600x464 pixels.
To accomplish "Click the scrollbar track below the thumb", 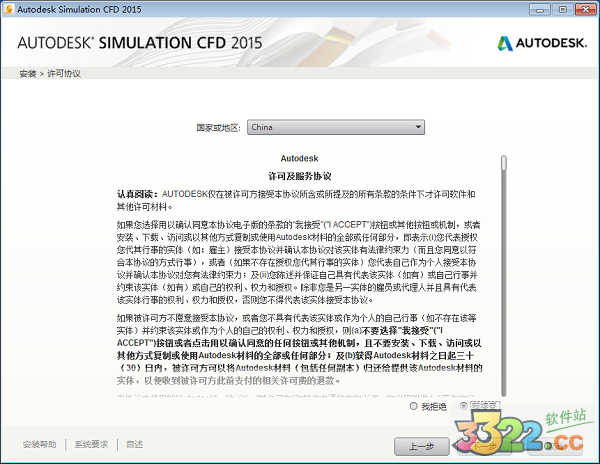I will pyautogui.click(x=503, y=300).
